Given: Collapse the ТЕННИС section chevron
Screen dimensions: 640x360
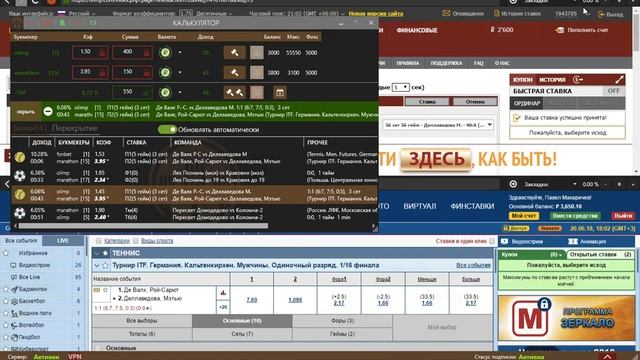Looking at the screenshot, I should (x=97, y=253).
